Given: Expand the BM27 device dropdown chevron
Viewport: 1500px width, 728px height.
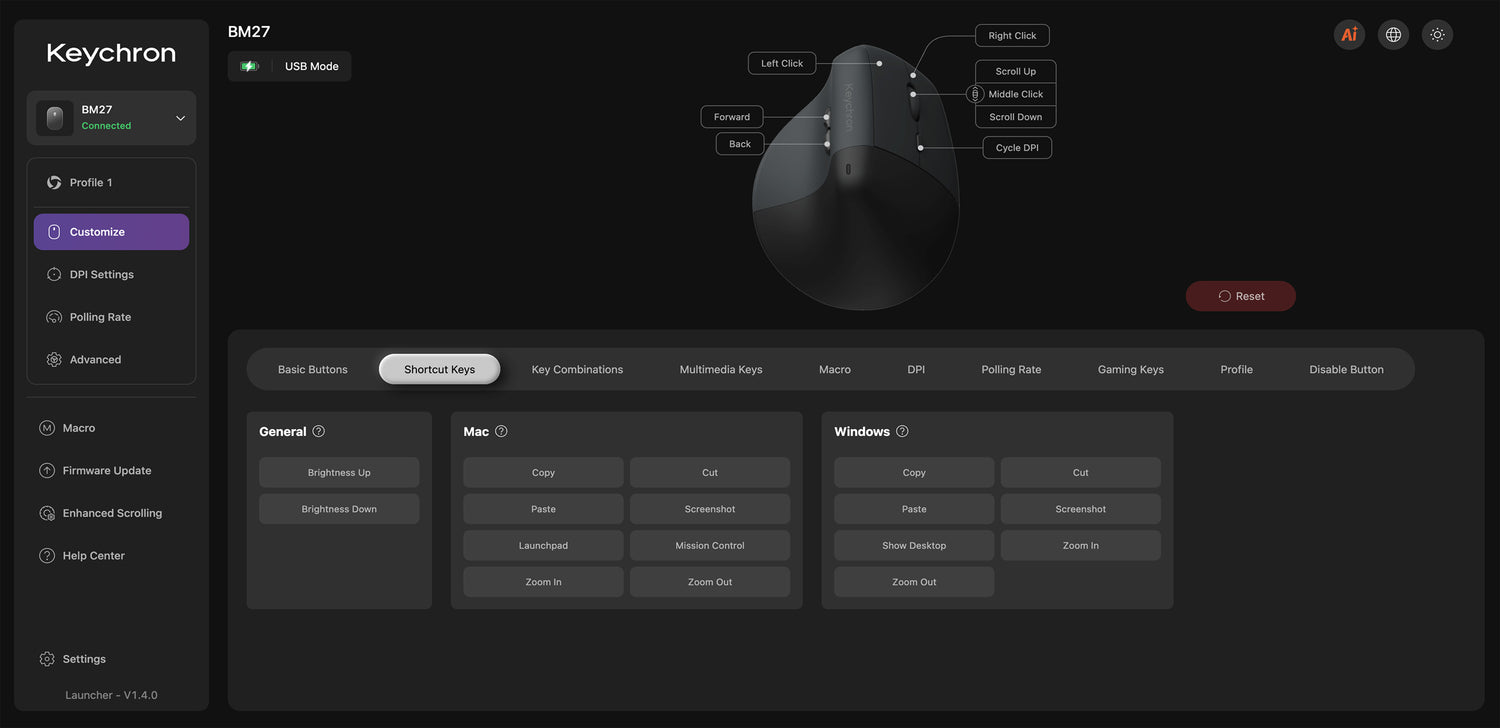Looking at the screenshot, I should click(181, 118).
